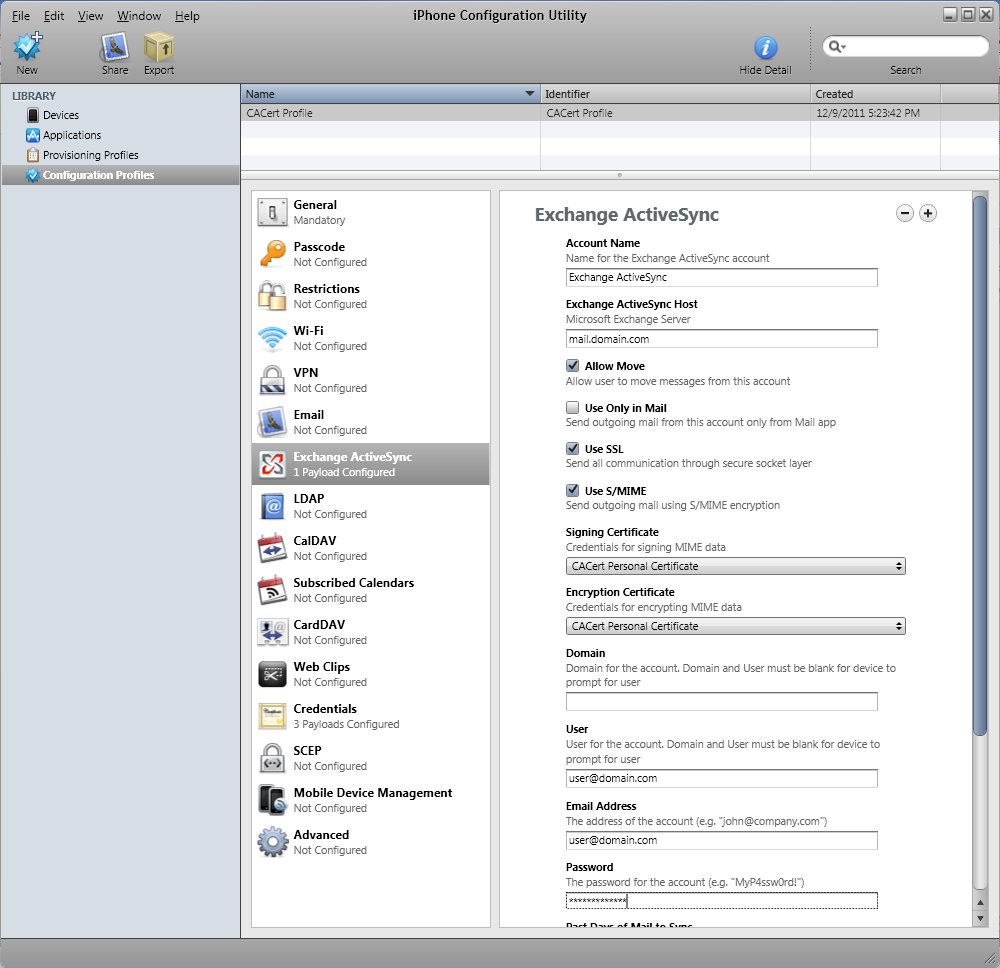Open the Signing Certificate dropdown
The height and width of the screenshot is (968, 1000).
pos(735,566)
